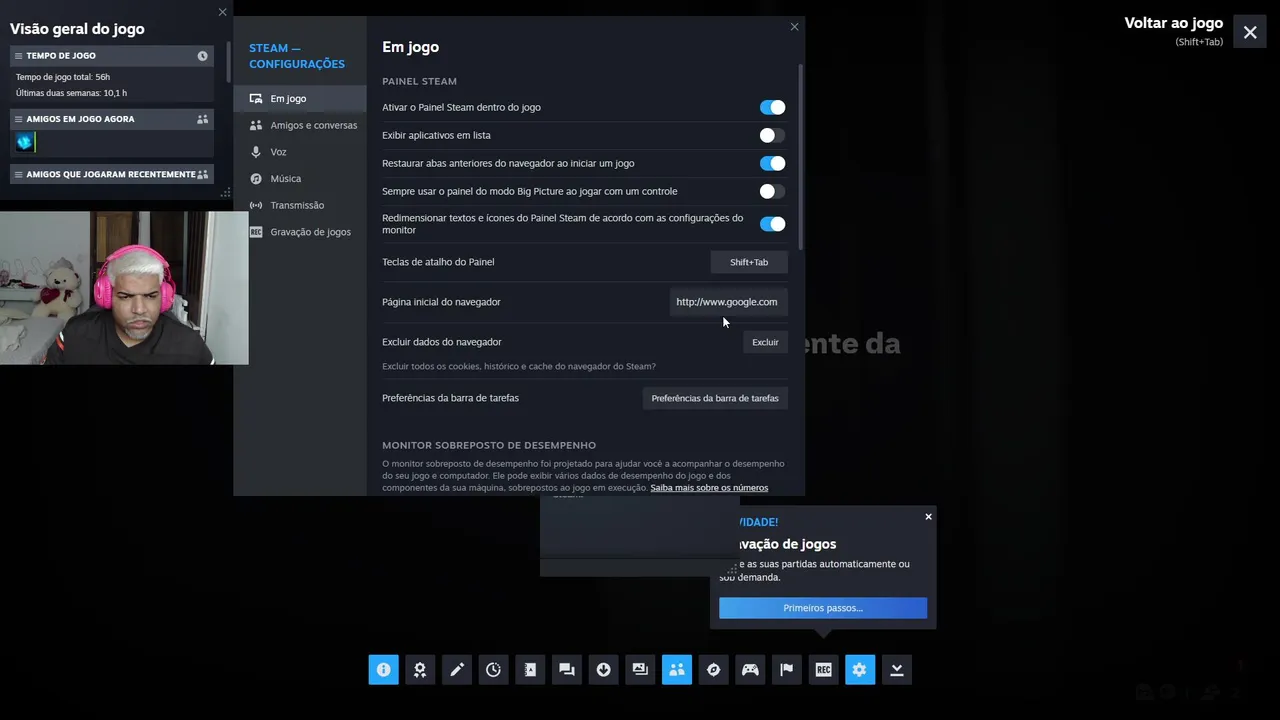Viewport: 1280px width, 720px height.
Task: Select Amigos e conversas settings category
Action: point(300,125)
